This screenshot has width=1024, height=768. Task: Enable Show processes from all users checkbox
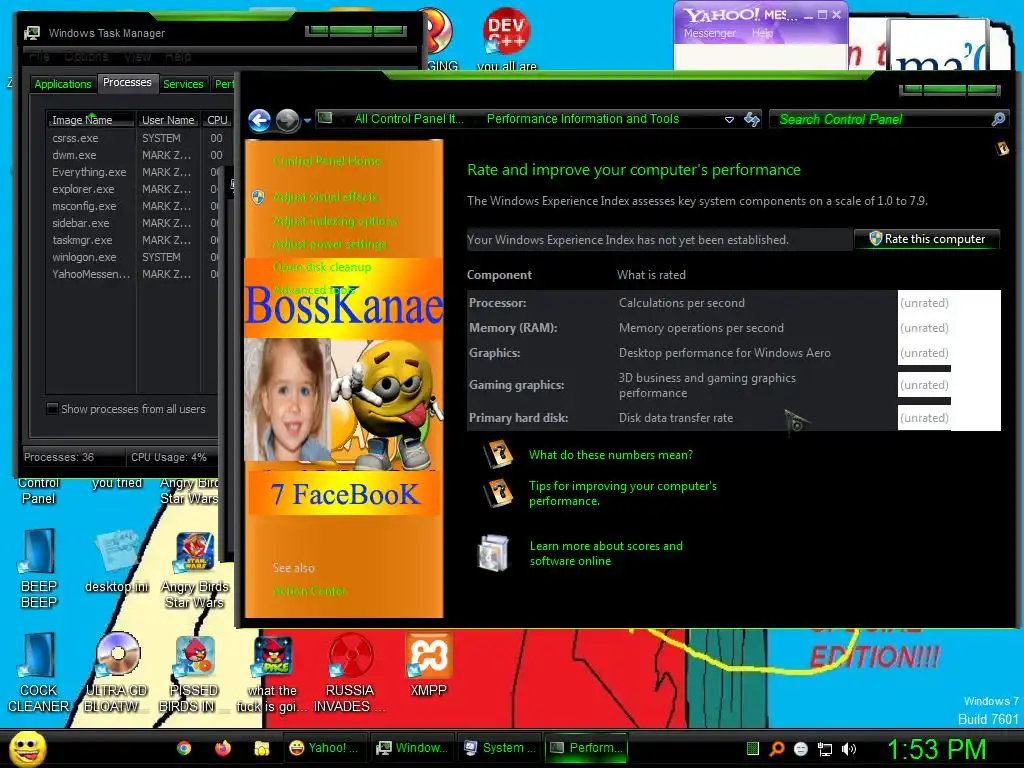coord(52,409)
